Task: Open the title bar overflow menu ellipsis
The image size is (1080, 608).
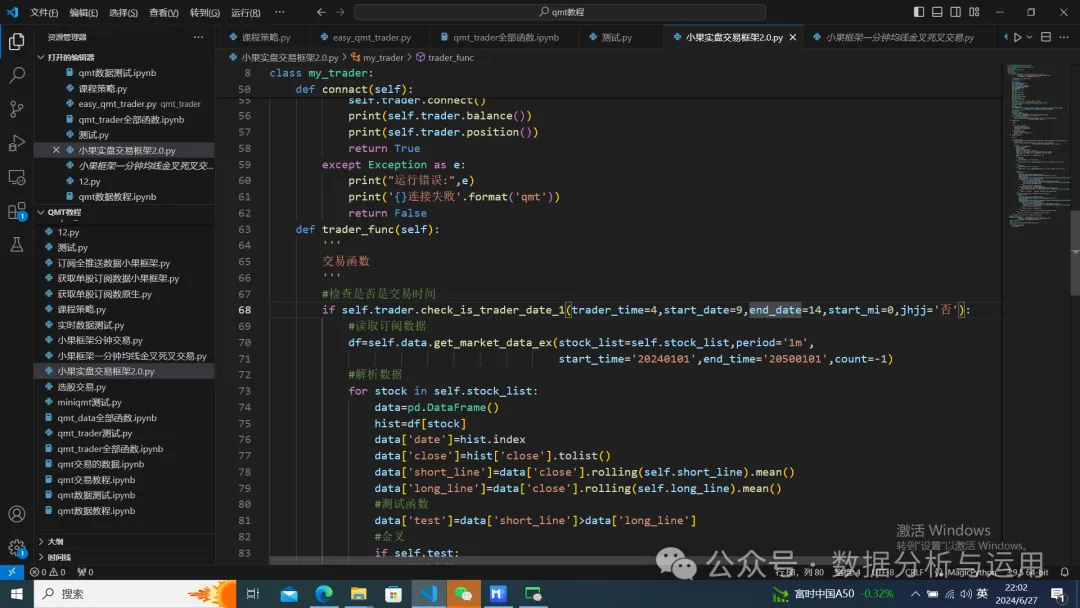Action: [279, 12]
